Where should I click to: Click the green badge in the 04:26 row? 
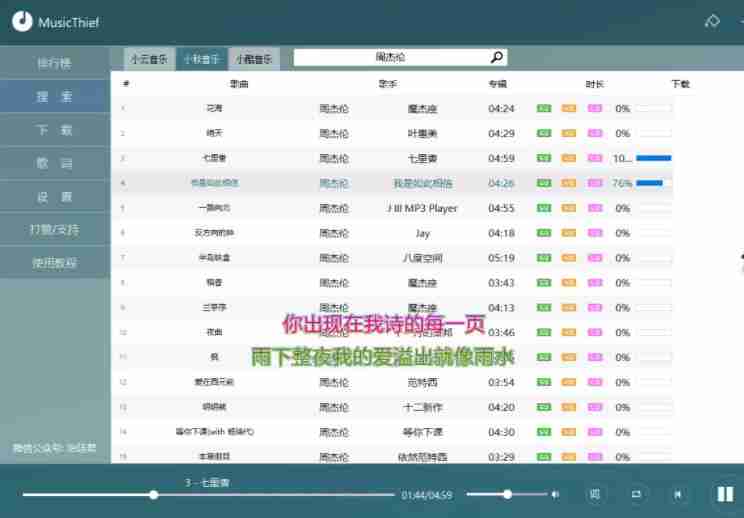point(544,183)
